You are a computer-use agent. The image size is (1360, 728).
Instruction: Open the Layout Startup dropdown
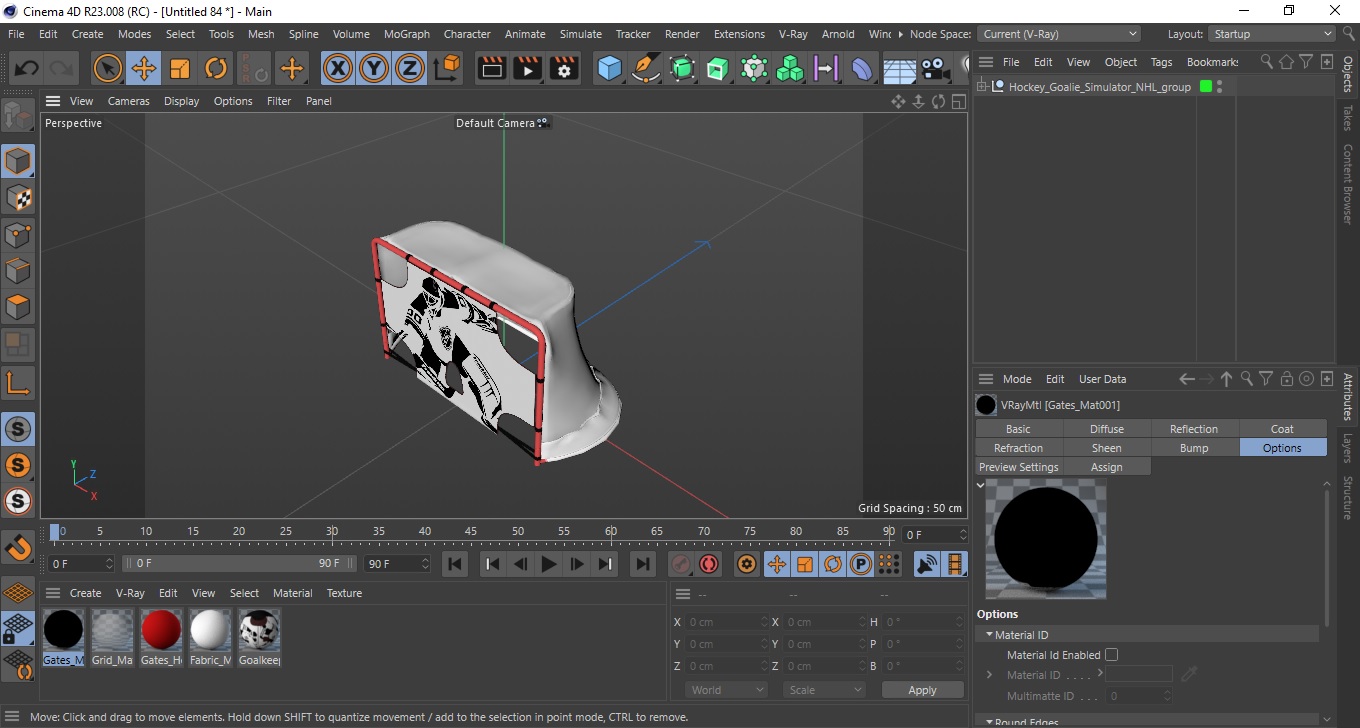point(1272,34)
